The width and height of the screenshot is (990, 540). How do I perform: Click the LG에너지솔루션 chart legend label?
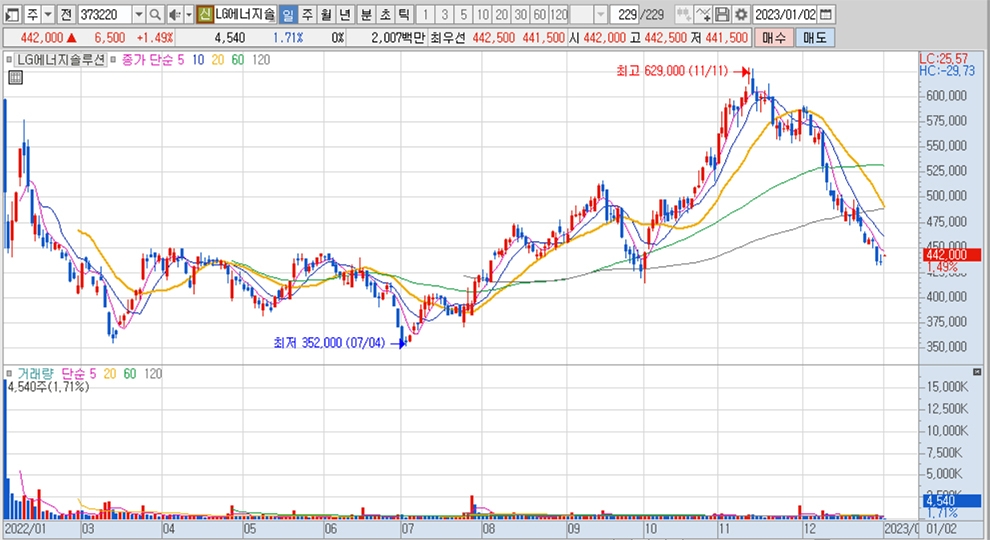point(61,59)
